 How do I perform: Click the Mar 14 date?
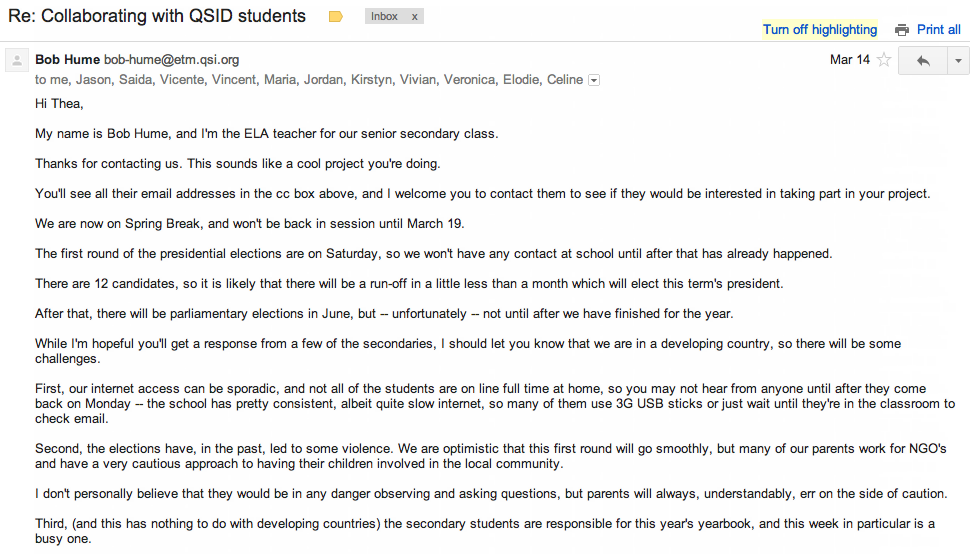click(x=849, y=60)
